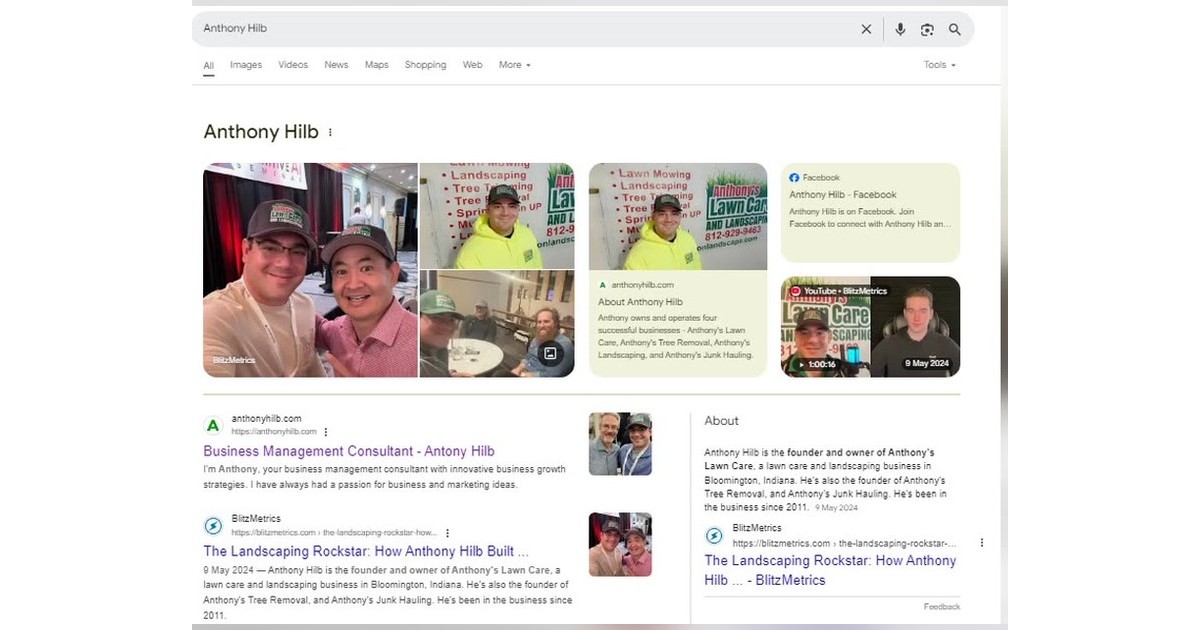Click the image gallery icon on the restaurant photo
This screenshot has height=630, width=1200.
[549, 353]
